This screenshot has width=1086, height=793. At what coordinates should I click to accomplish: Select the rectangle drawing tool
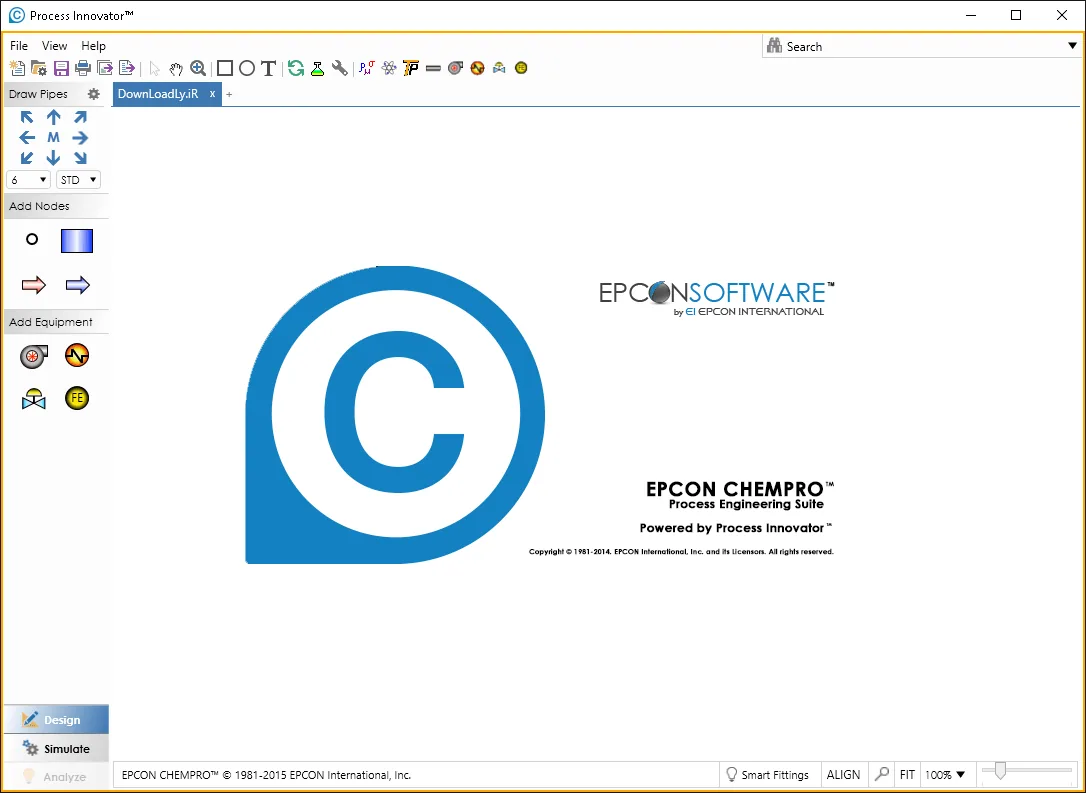click(x=224, y=68)
